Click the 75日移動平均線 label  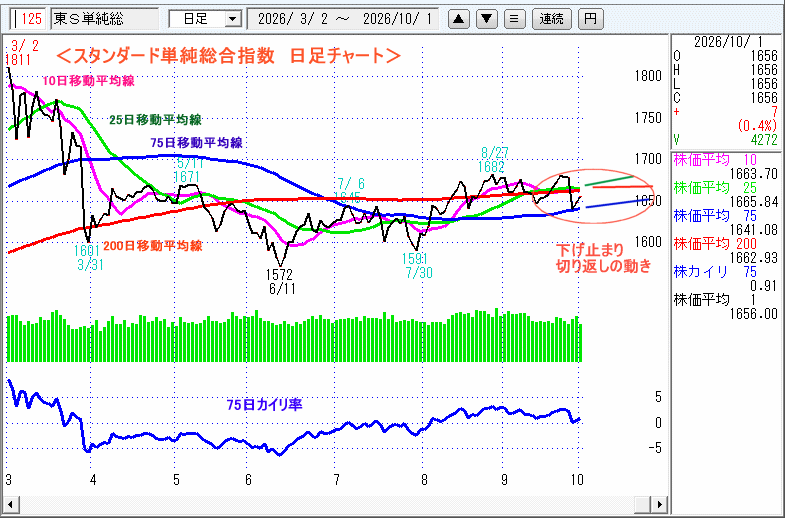(x=196, y=143)
